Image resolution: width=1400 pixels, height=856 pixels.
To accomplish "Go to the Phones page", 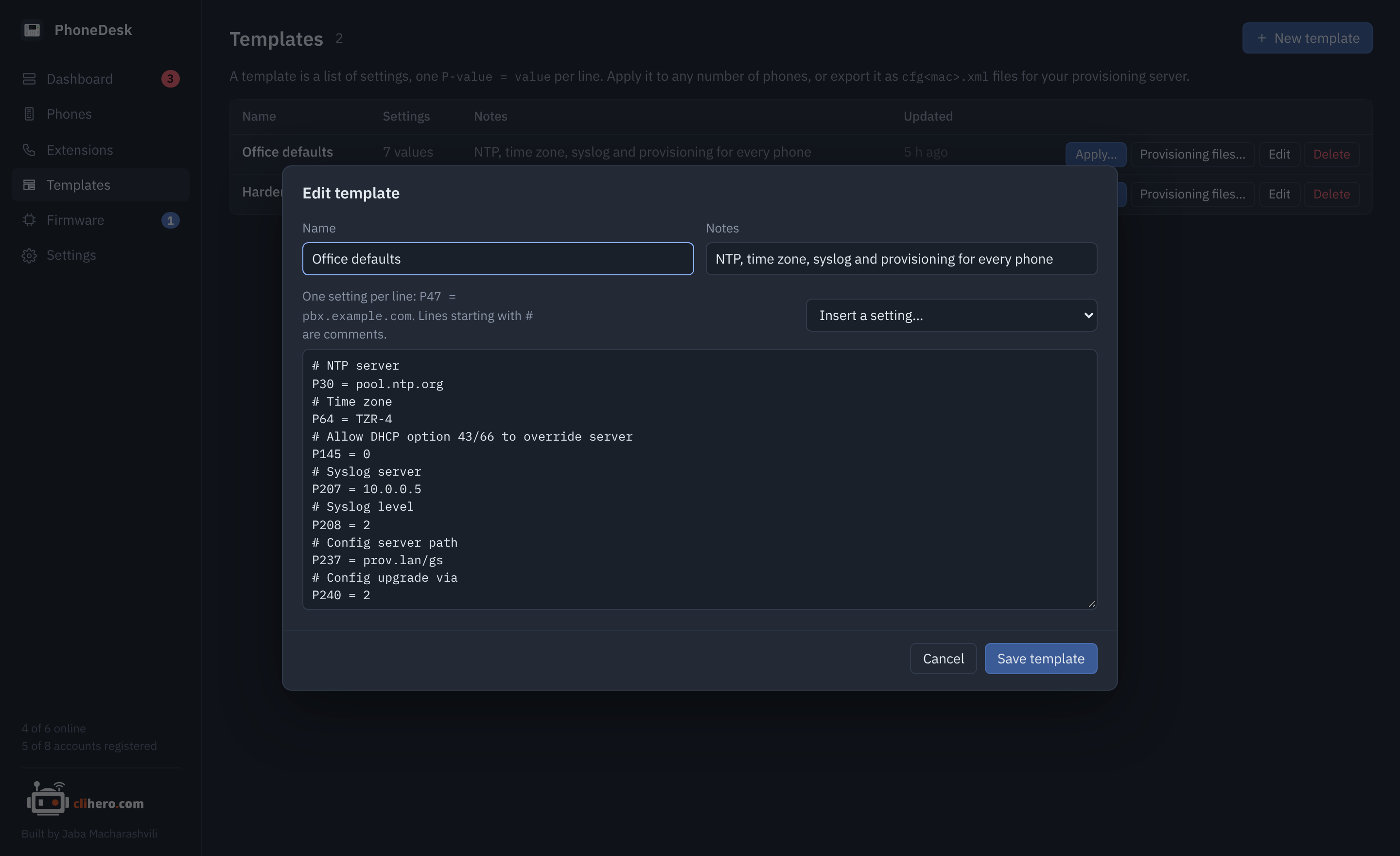I will pos(101,114).
